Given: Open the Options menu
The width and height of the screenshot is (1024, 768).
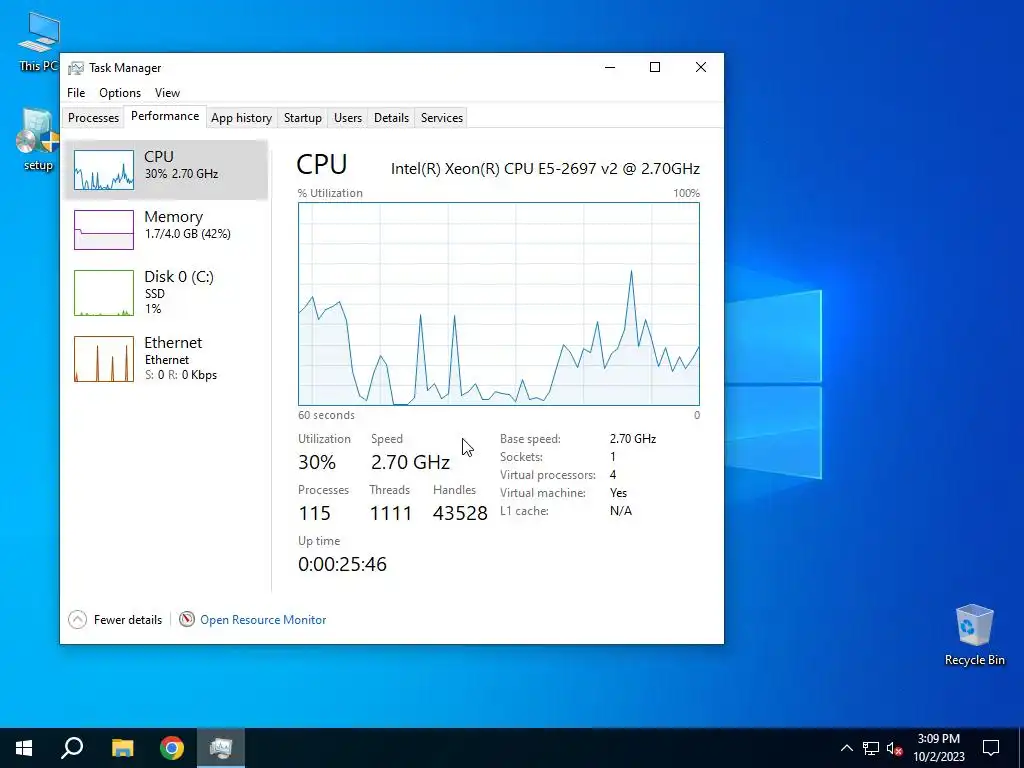Looking at the screenshot, I should 120,93.
